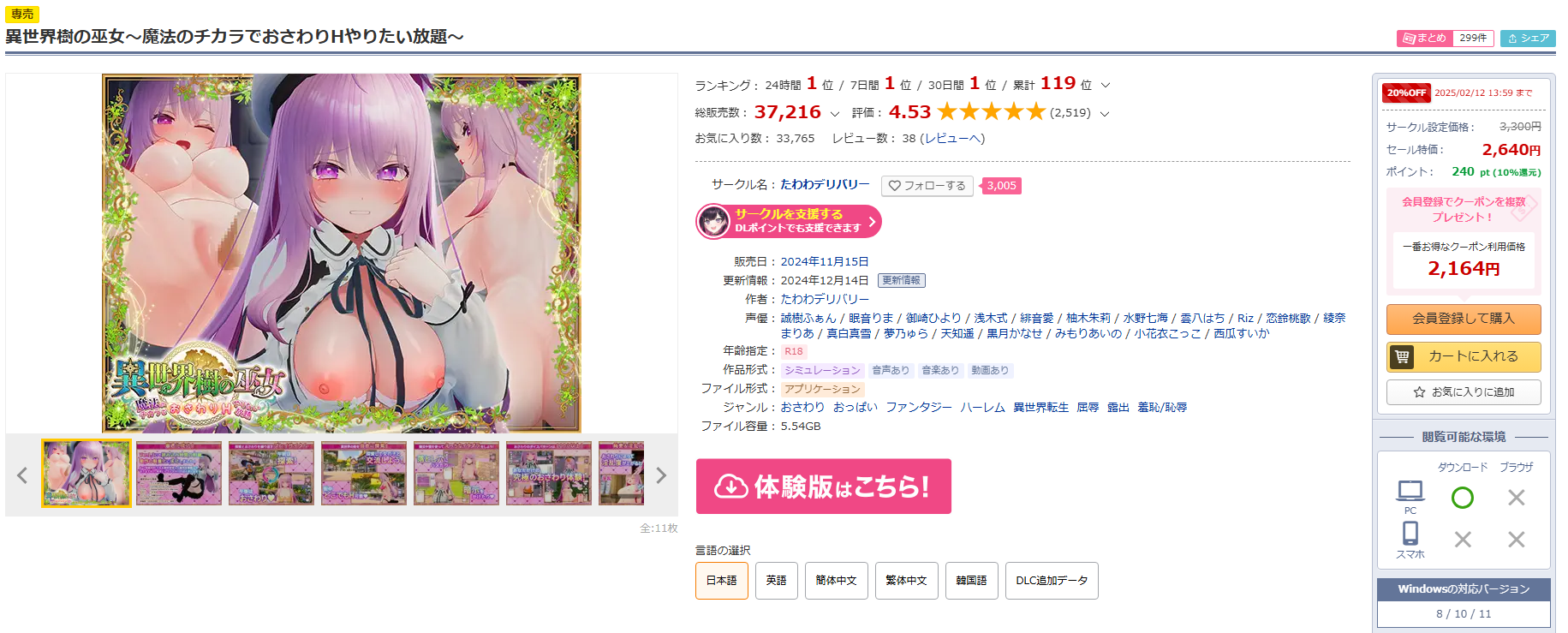Select the second preview thumbnail
The height and width of the screenshot is (633, 1568).
[179, 474]
